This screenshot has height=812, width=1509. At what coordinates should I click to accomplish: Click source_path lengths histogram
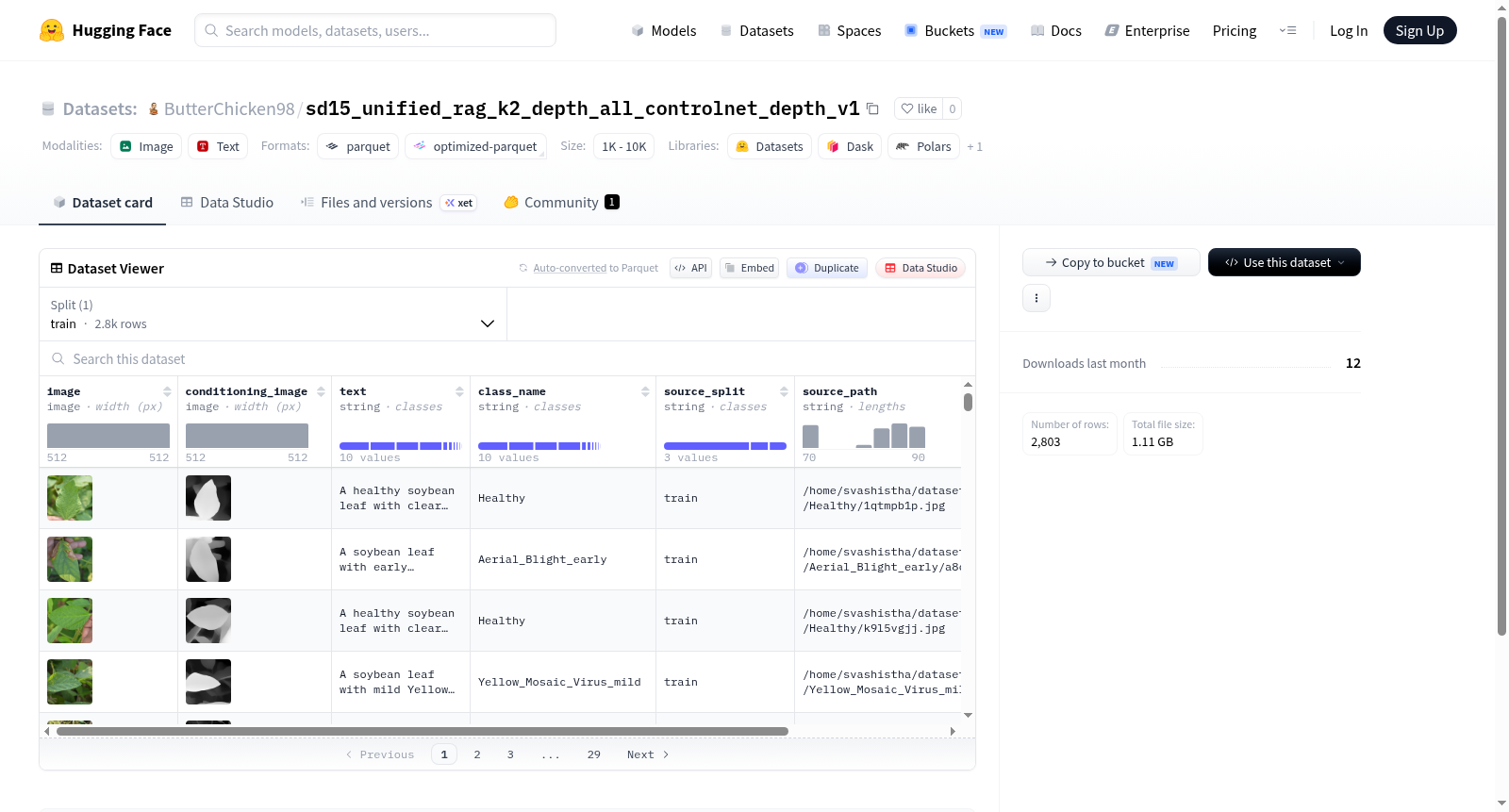coord(864,436)
